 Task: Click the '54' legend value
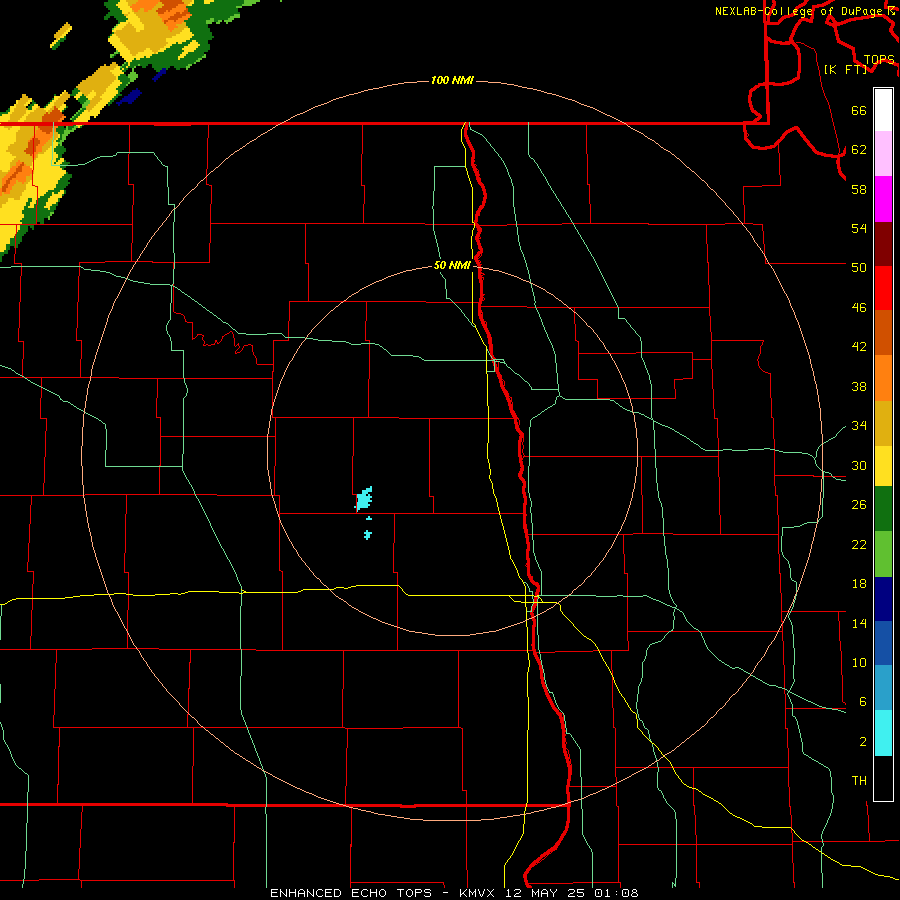coord(859,228)
